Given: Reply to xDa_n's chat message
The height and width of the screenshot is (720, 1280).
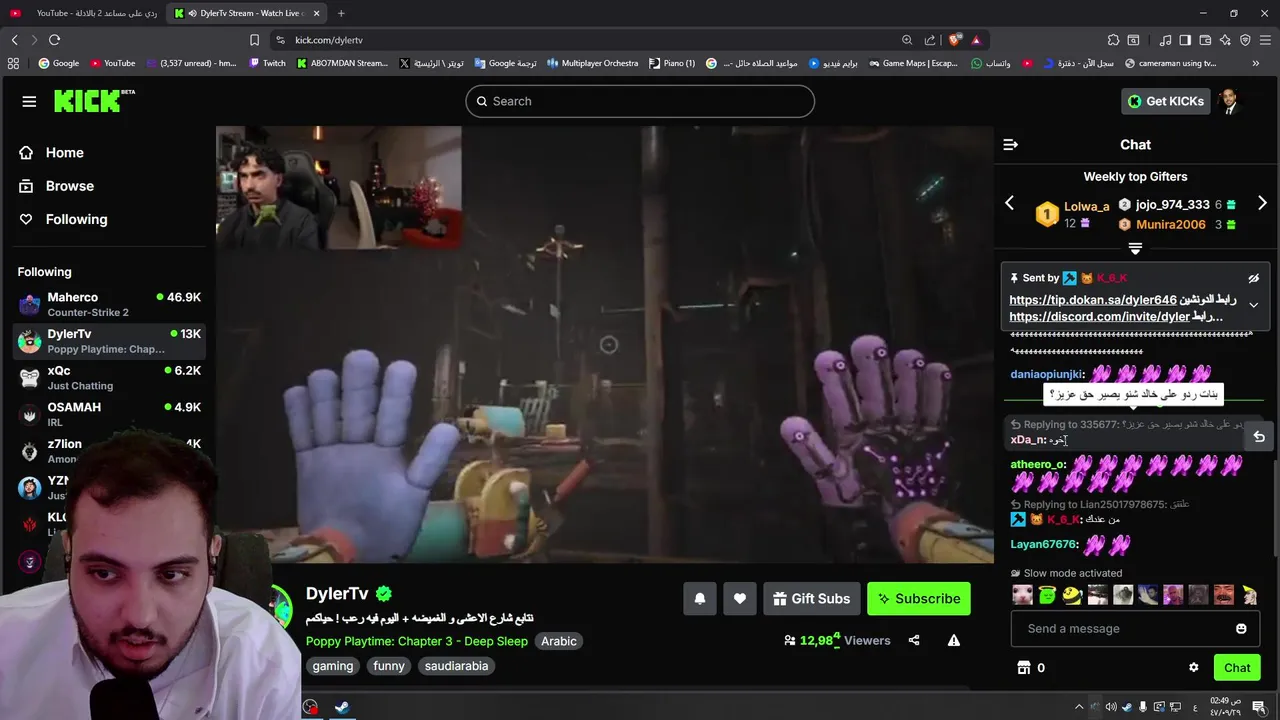Looking at the screenshot, I should tap(1259, 437).
